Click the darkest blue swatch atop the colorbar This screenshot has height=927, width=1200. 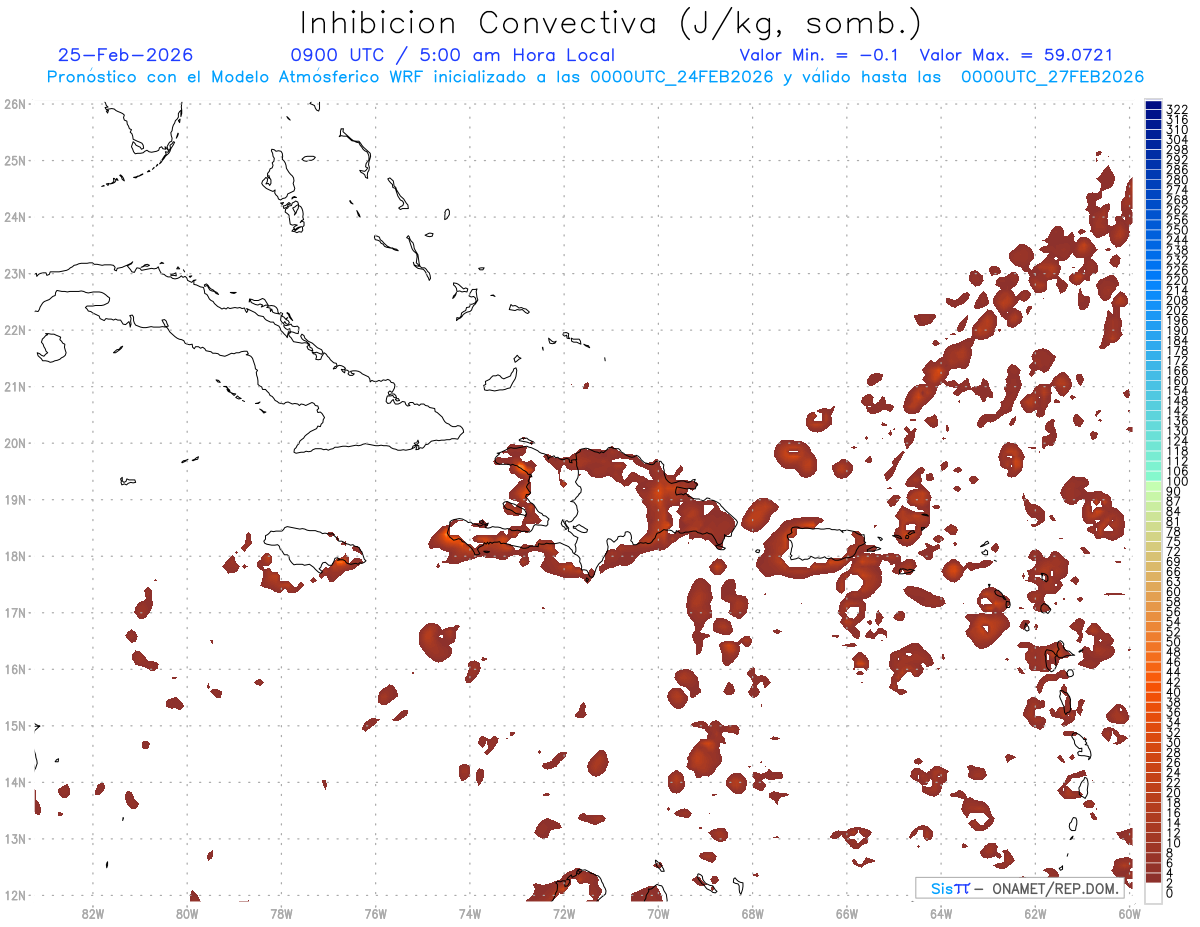[1153, 105]
